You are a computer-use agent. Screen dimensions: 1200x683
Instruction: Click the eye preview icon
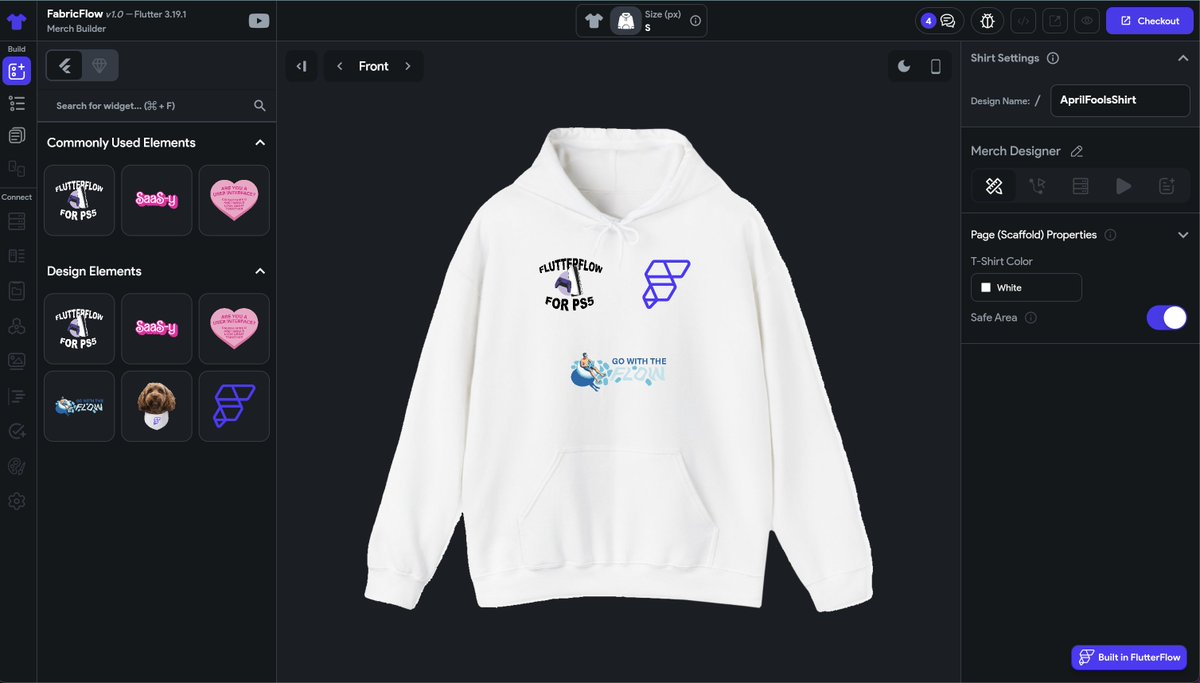(x=1087, y=20)
